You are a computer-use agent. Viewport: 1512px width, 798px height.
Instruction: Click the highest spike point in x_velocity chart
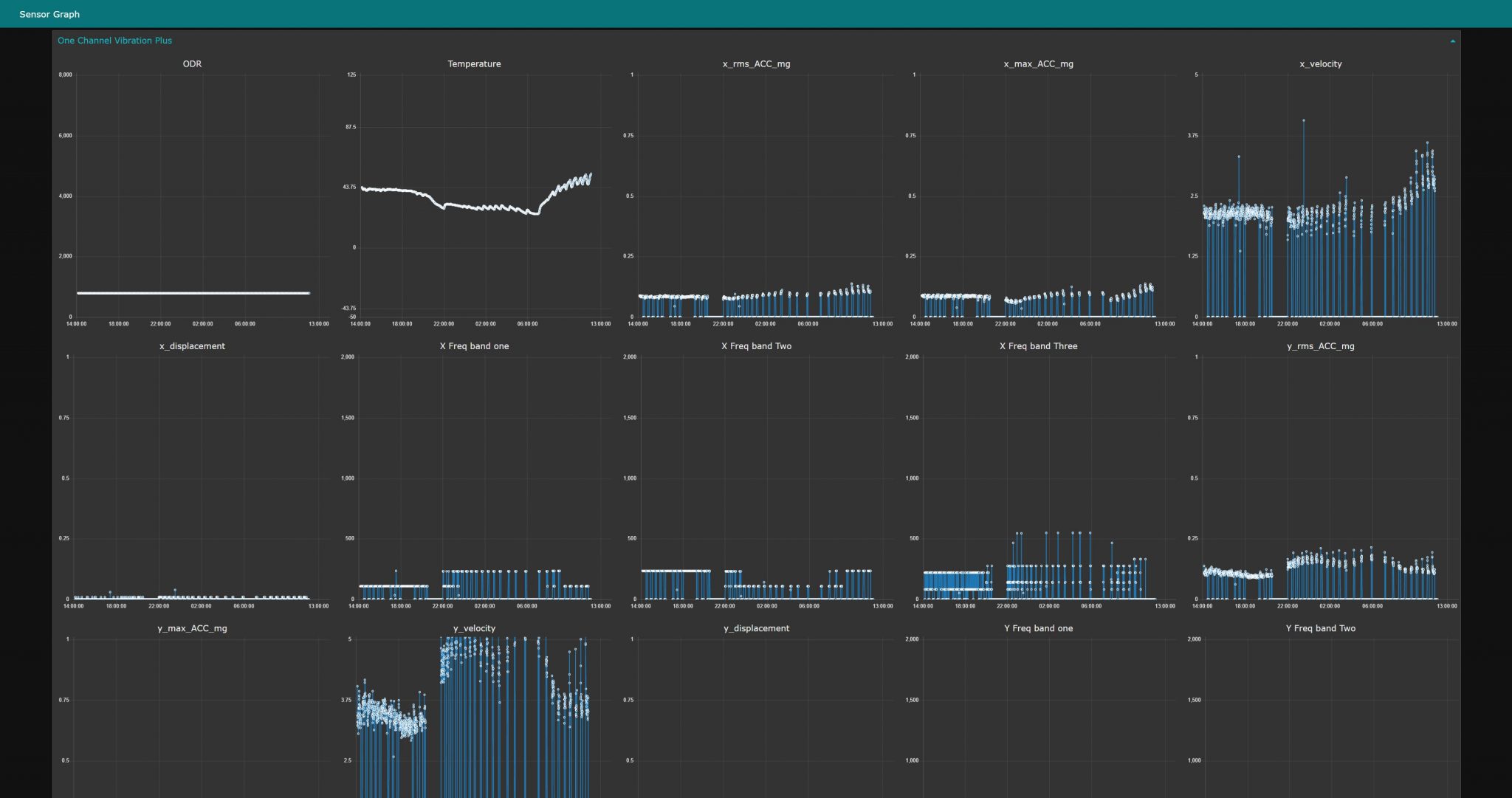point(1304,120)
